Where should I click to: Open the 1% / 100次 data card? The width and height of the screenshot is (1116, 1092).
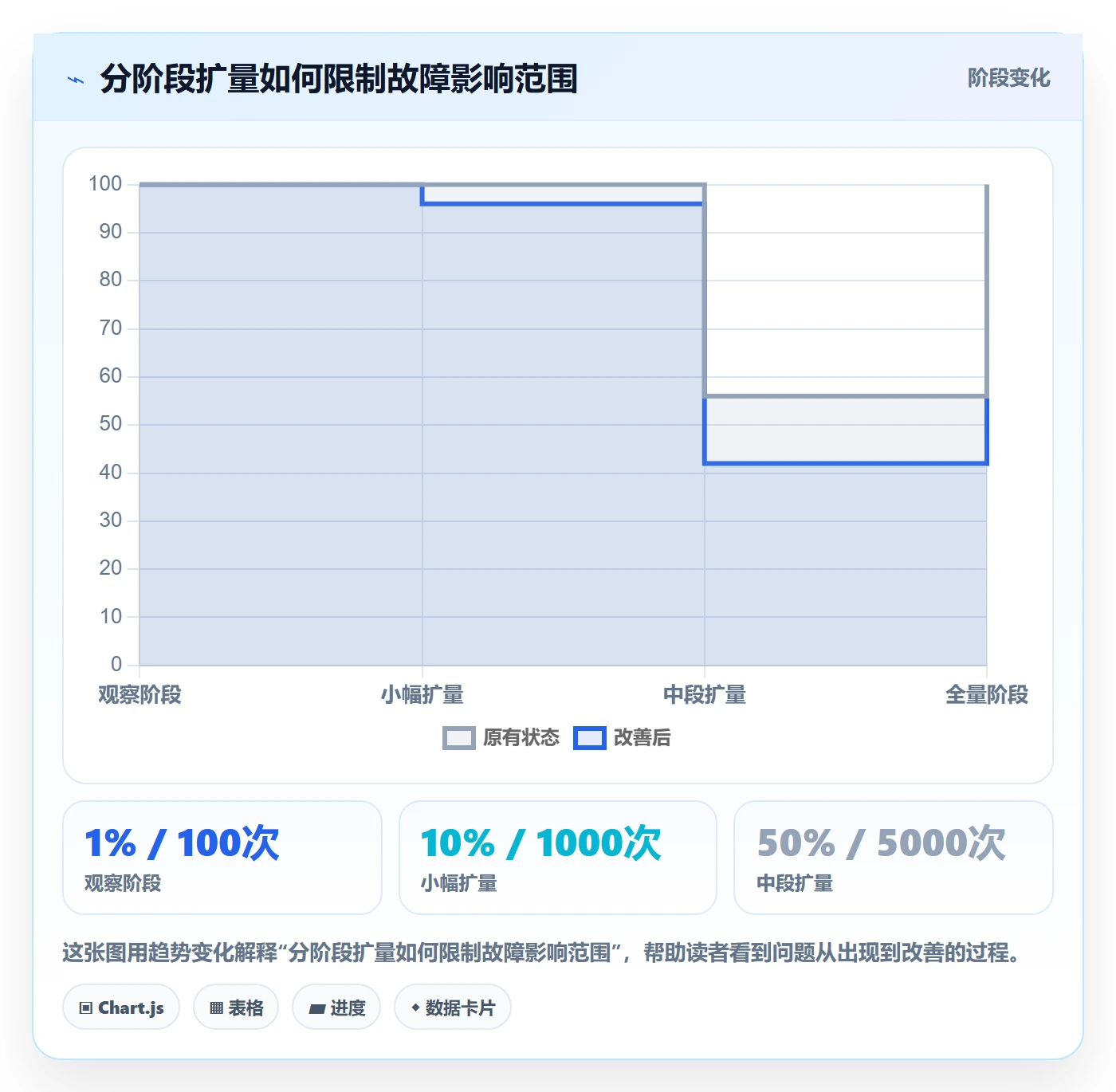click(x=222, y=858)
